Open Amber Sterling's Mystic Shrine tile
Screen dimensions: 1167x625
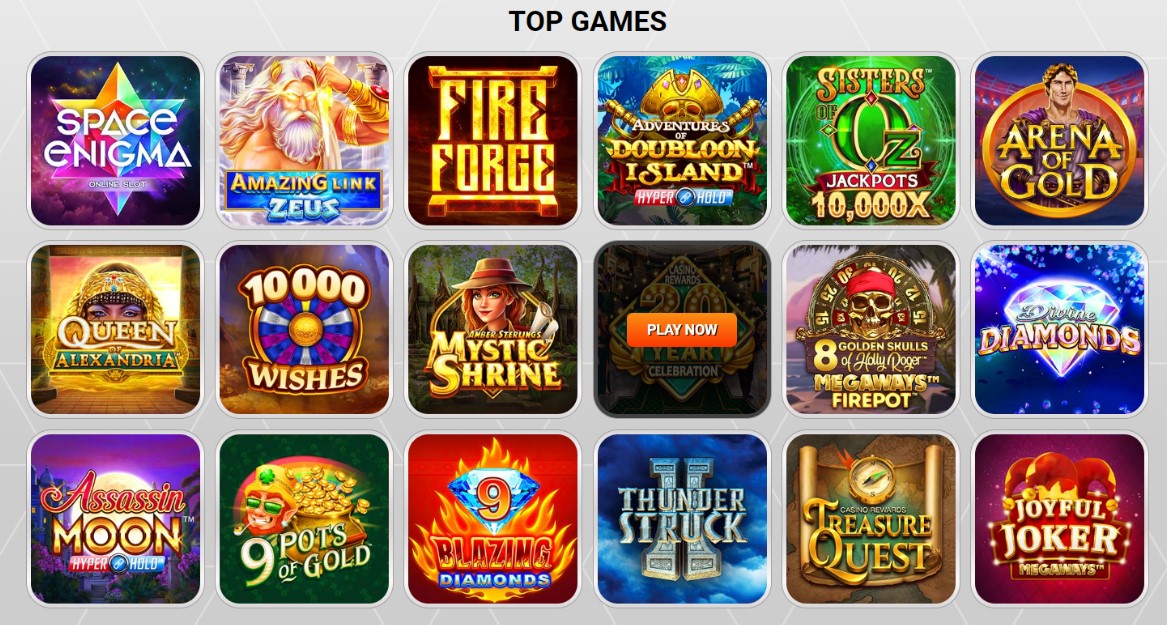coord(493,329)
